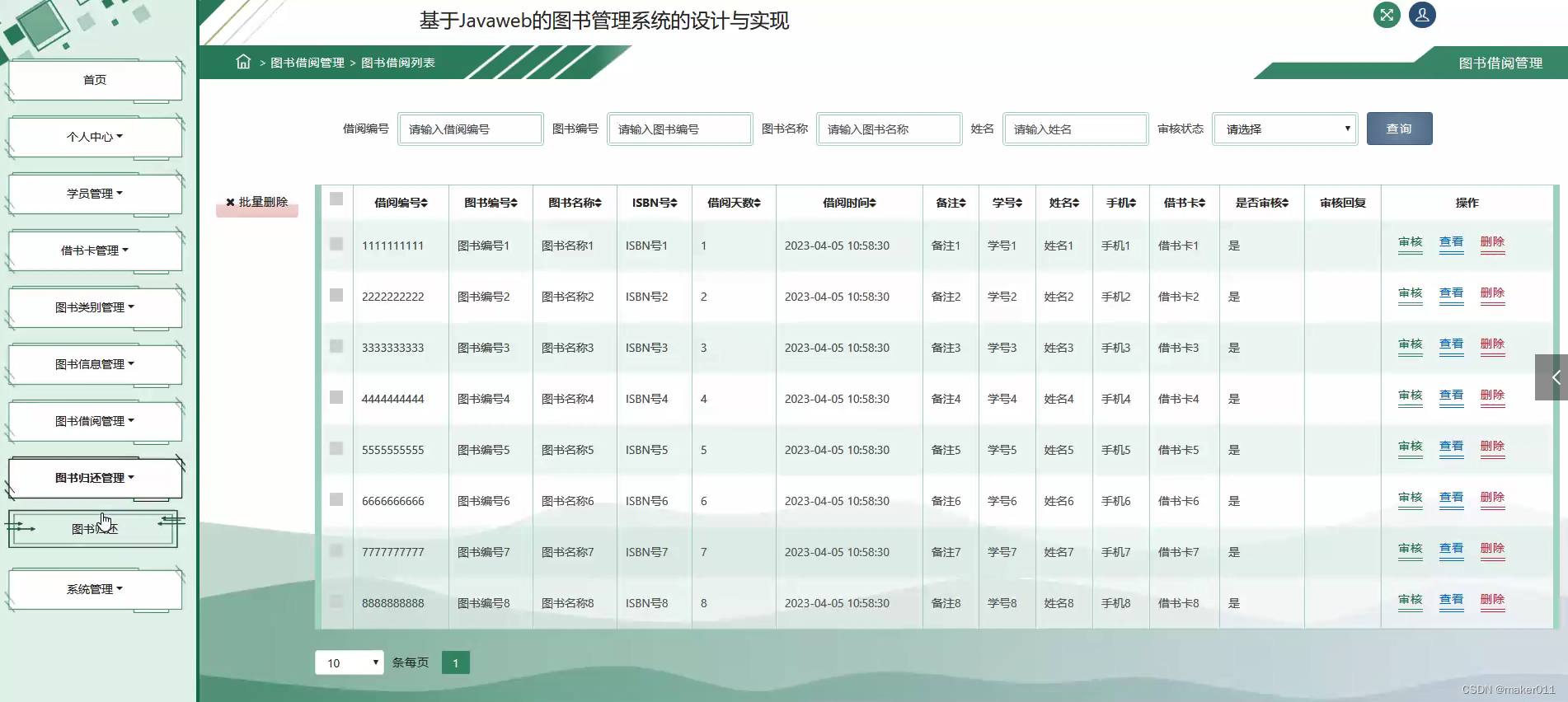Image resolution: width=1568 pixels, height=702 pixels.
Task: Sort by 借阅天数 column header
Action: (734, 203)
